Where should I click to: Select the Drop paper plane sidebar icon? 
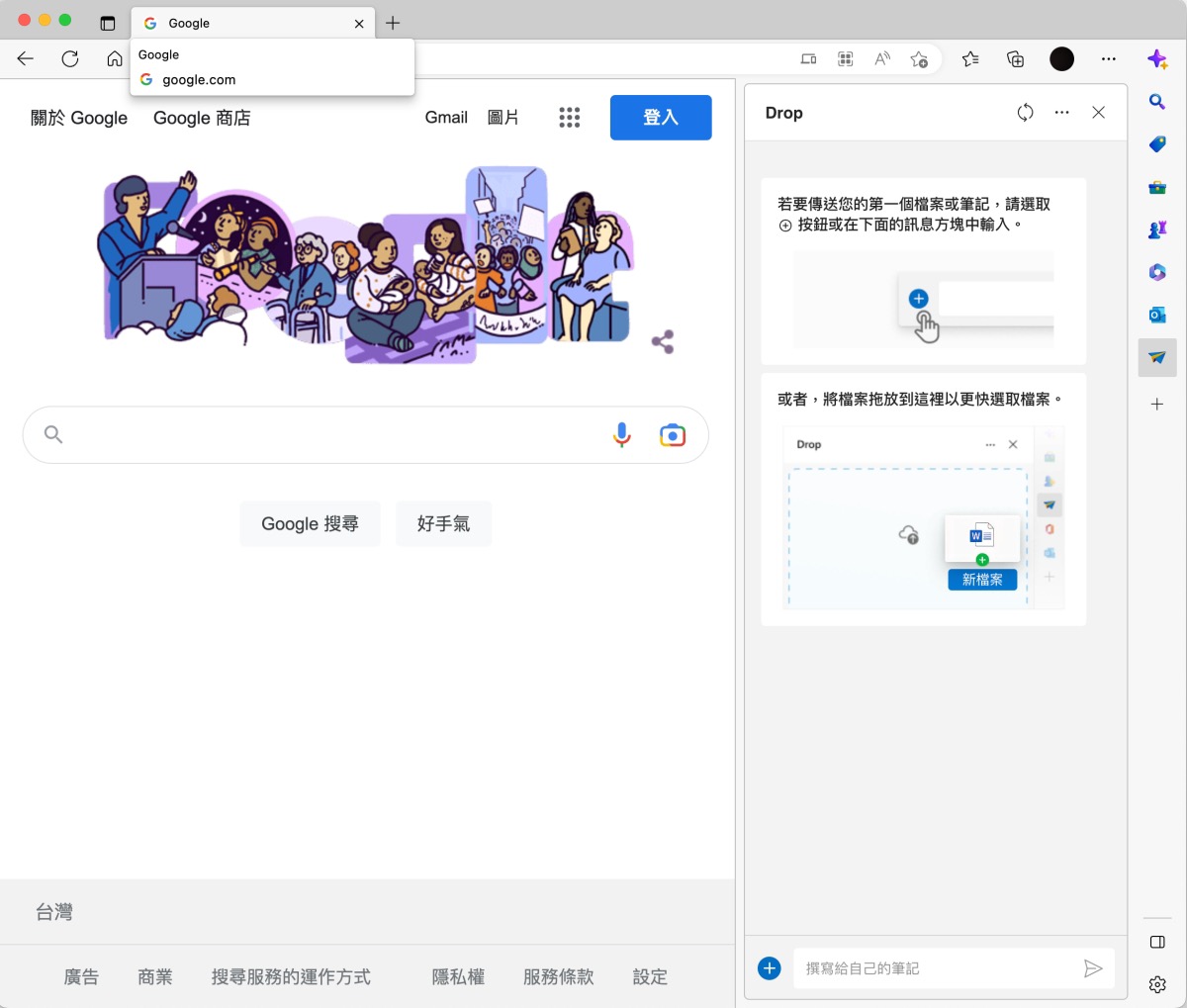coord(1157,358)
